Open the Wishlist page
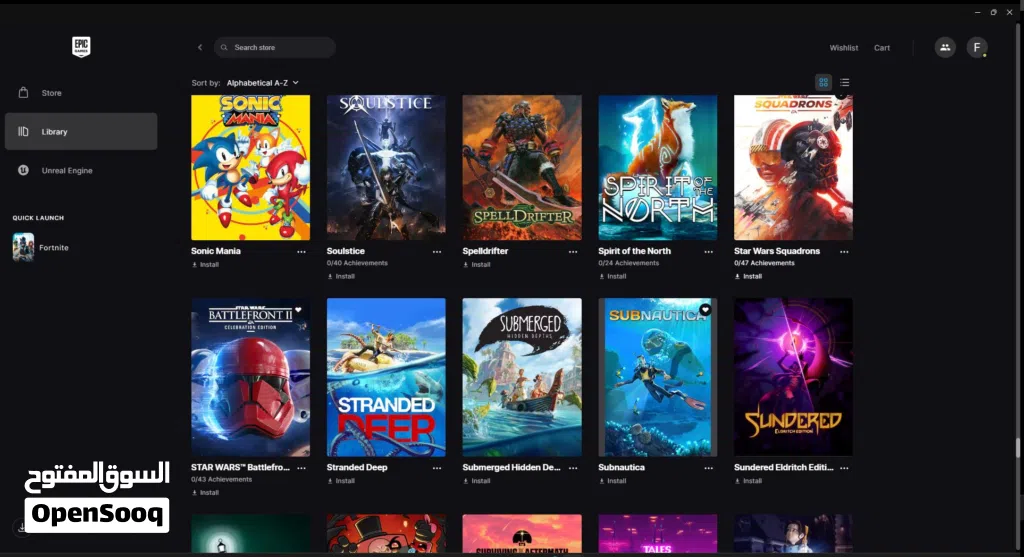 (843, 48)
